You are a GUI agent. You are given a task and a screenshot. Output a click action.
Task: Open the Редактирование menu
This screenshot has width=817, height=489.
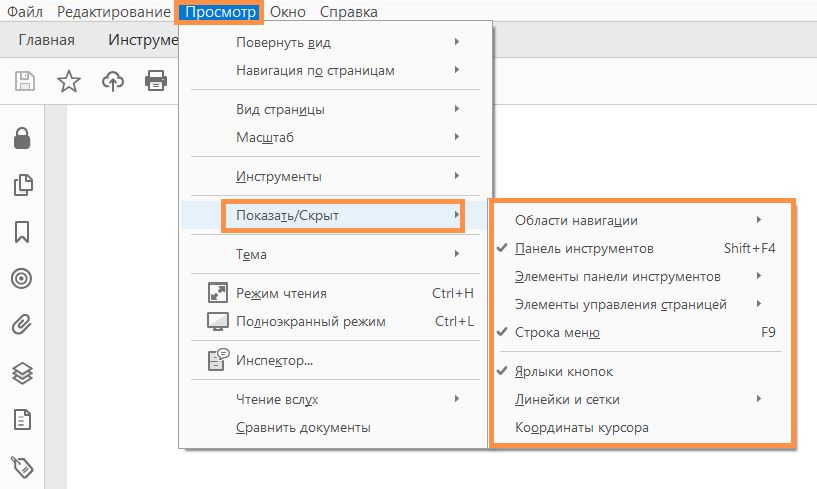click(114, 11)
